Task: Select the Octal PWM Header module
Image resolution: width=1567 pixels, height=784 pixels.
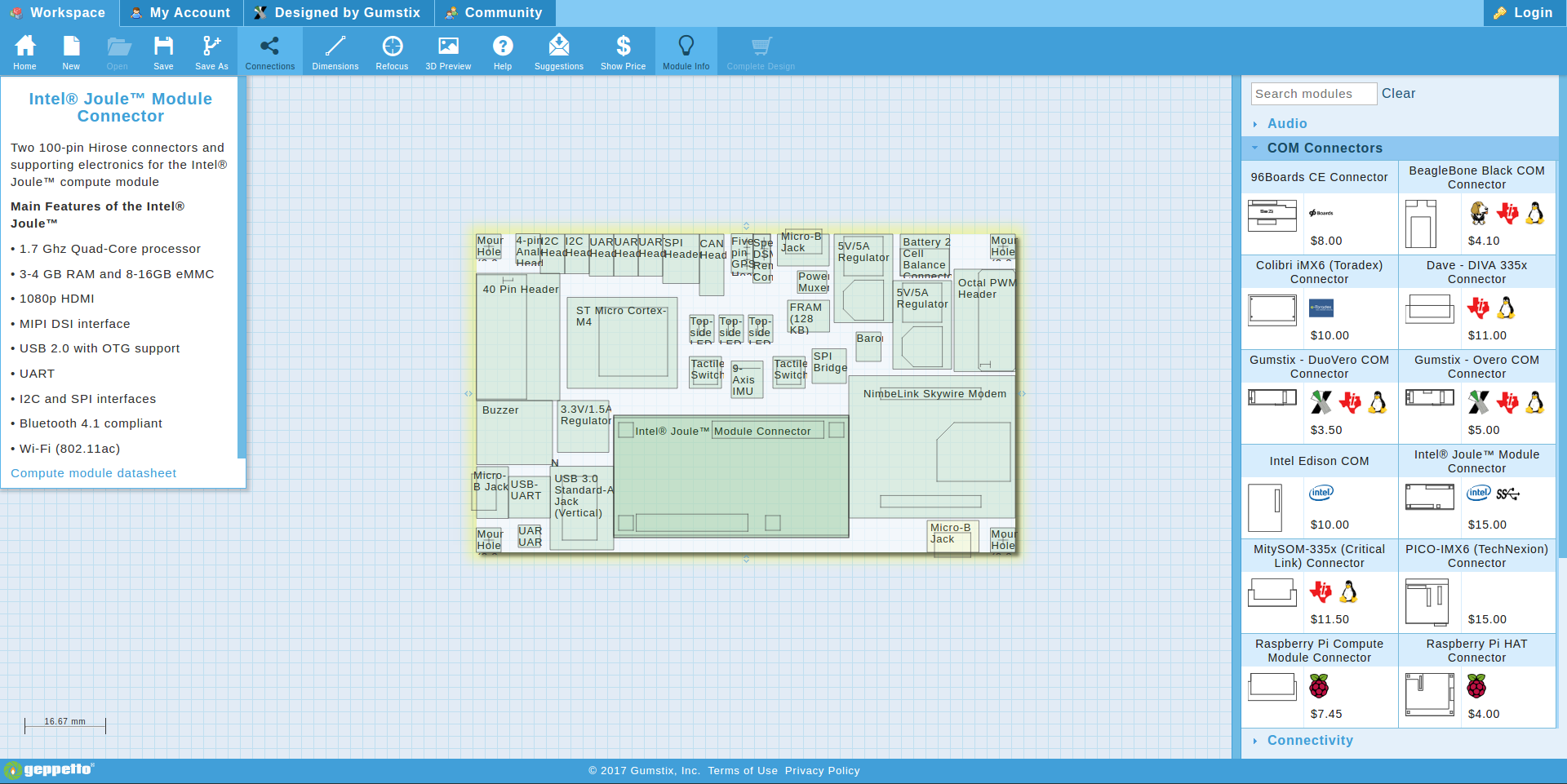Action: click(985, 321)
